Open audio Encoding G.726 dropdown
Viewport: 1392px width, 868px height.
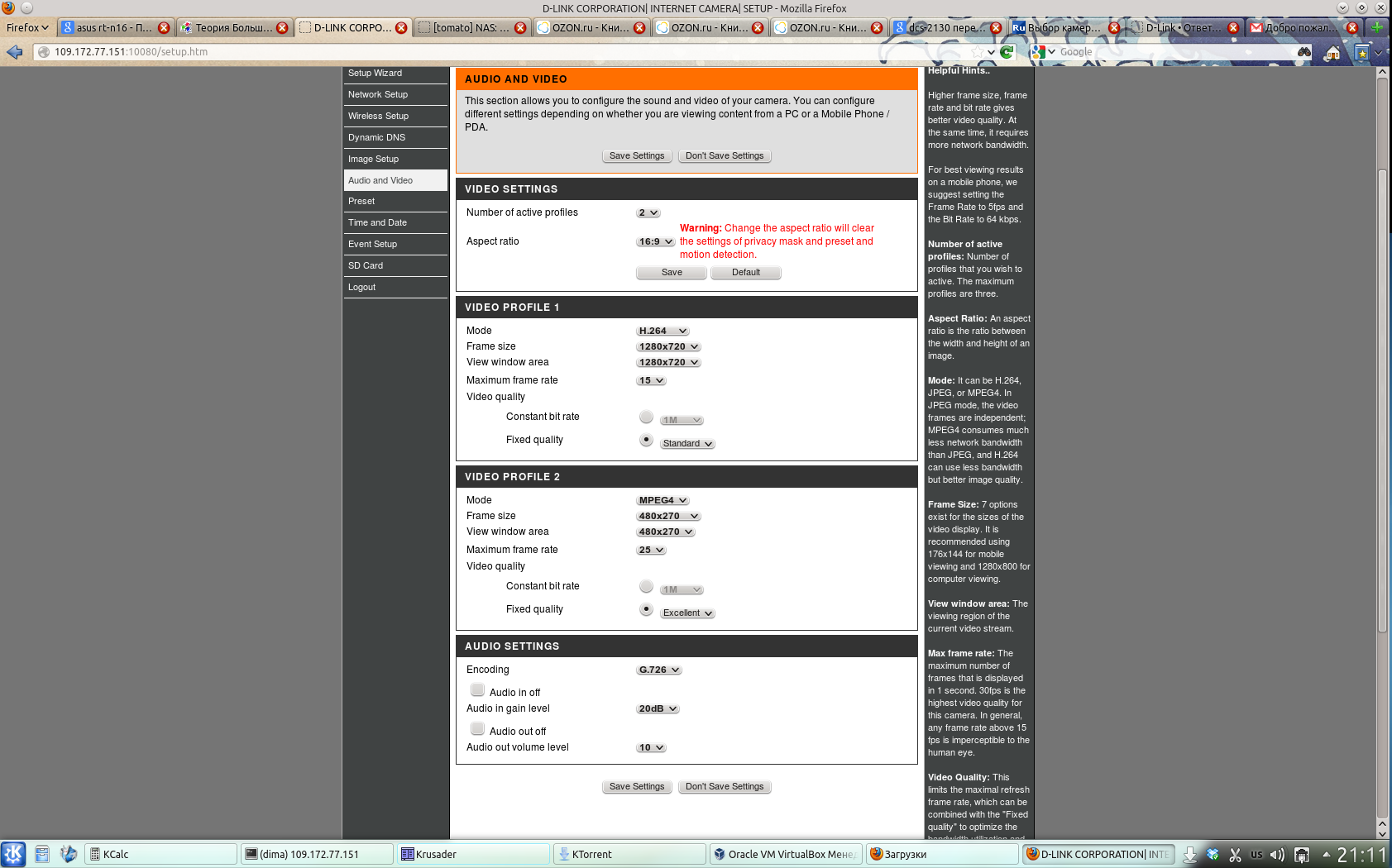(659, 670)
